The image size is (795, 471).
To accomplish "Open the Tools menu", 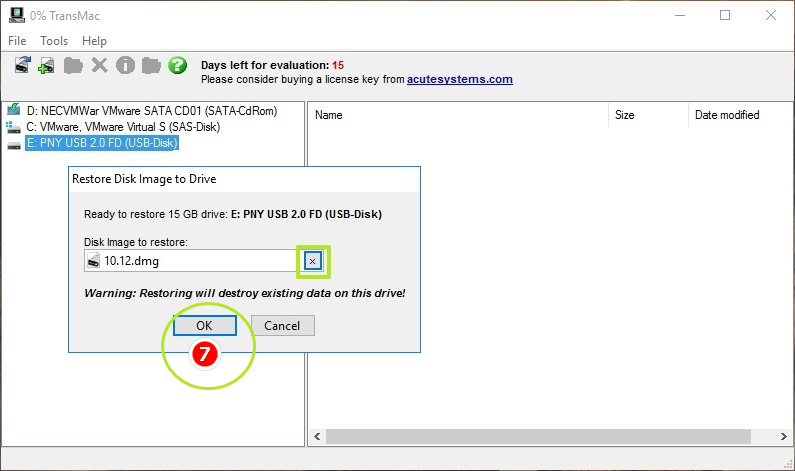I will click(54, 41).
